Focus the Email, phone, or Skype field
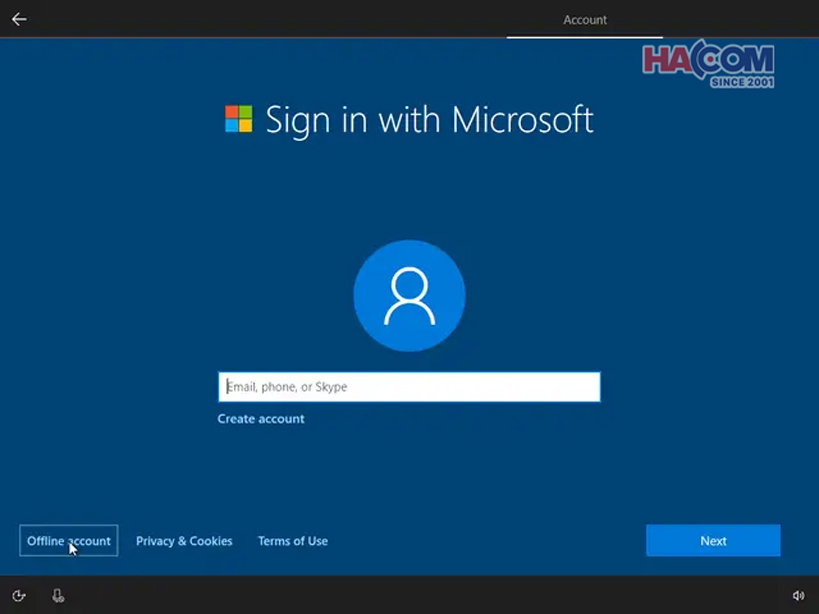Image resolution: width=819 pixels, height=614 pixels. (x=409, y=387)
